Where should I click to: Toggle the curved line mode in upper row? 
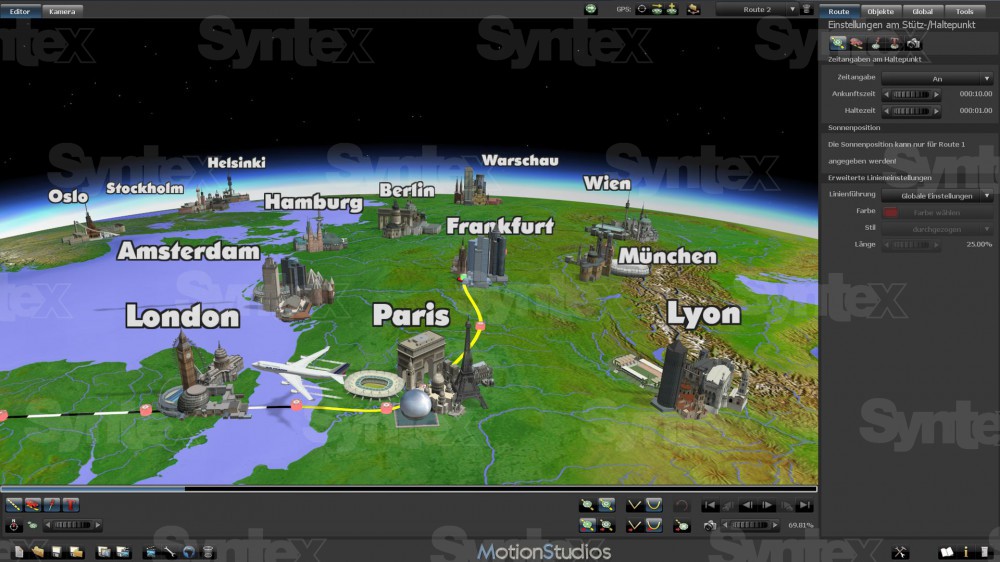point(654,505)
